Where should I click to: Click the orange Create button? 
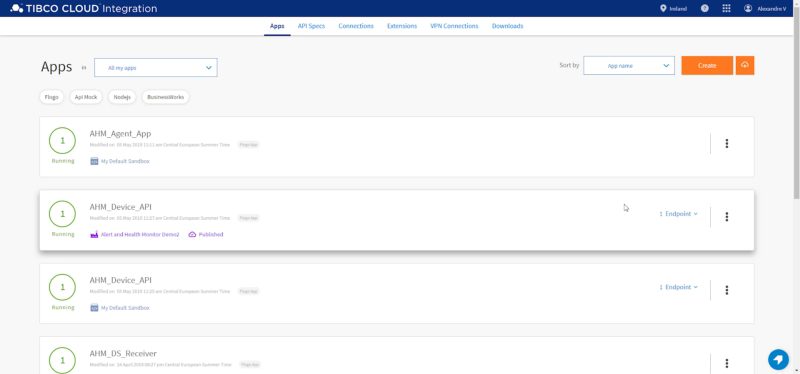(x=707, y=65)
